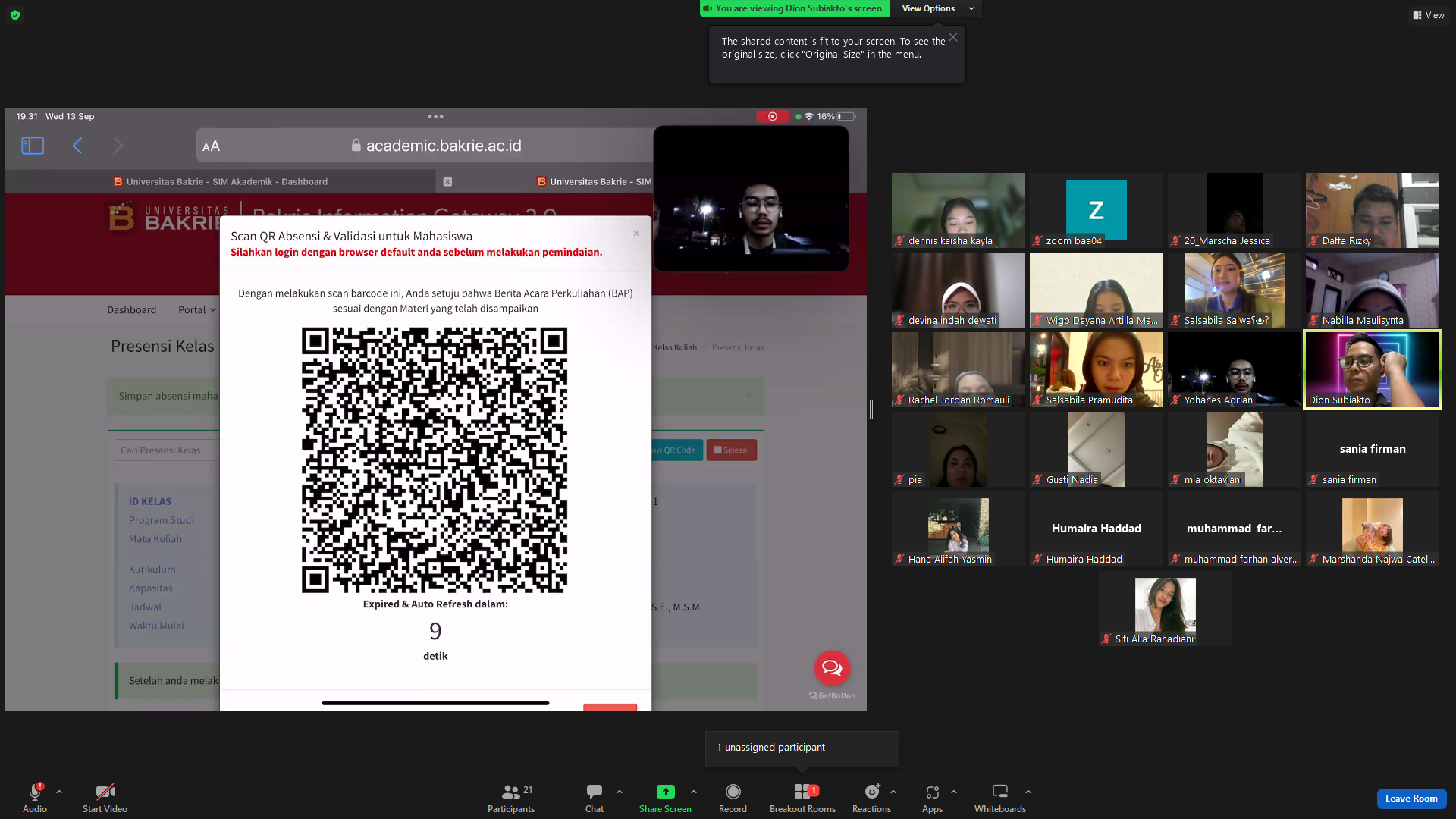Select zoom baa04 participant tile
This screenshot has width=1456, height=819.
pos(1097,210)
